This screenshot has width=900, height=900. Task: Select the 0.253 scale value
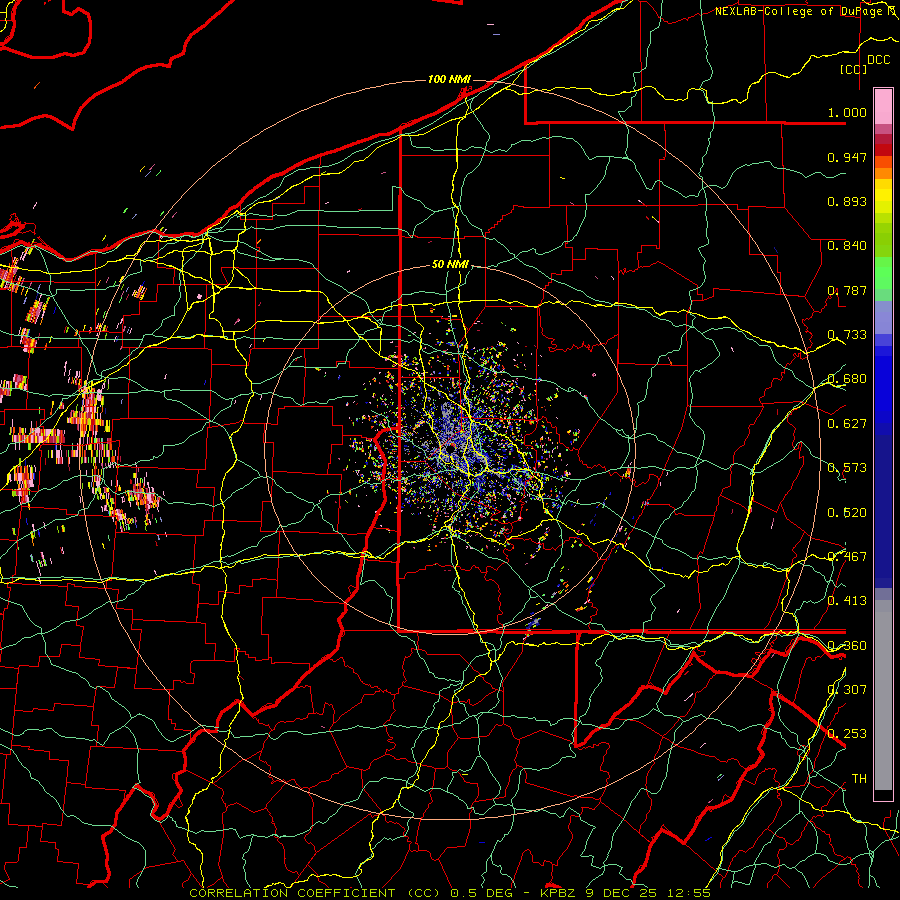click(847, 734)
